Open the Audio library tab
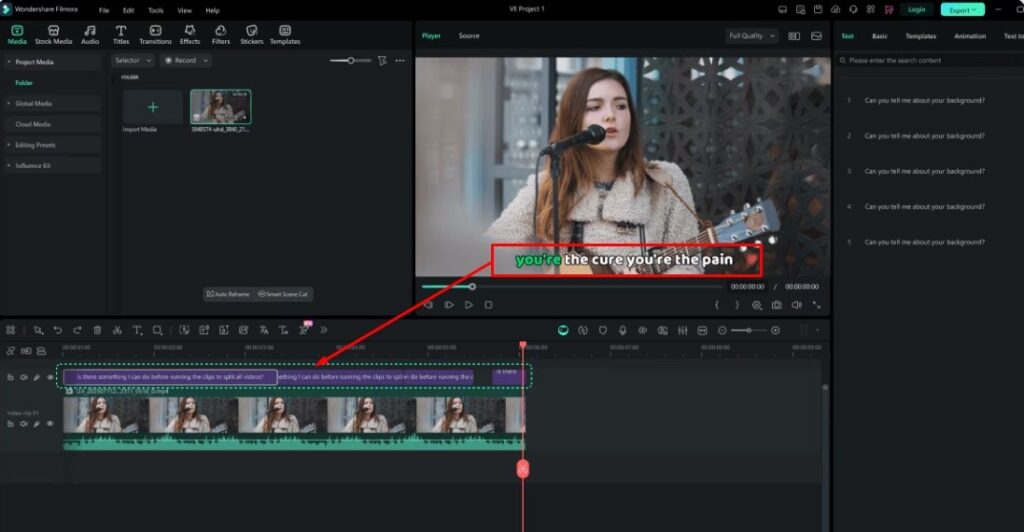 [90, 35]
